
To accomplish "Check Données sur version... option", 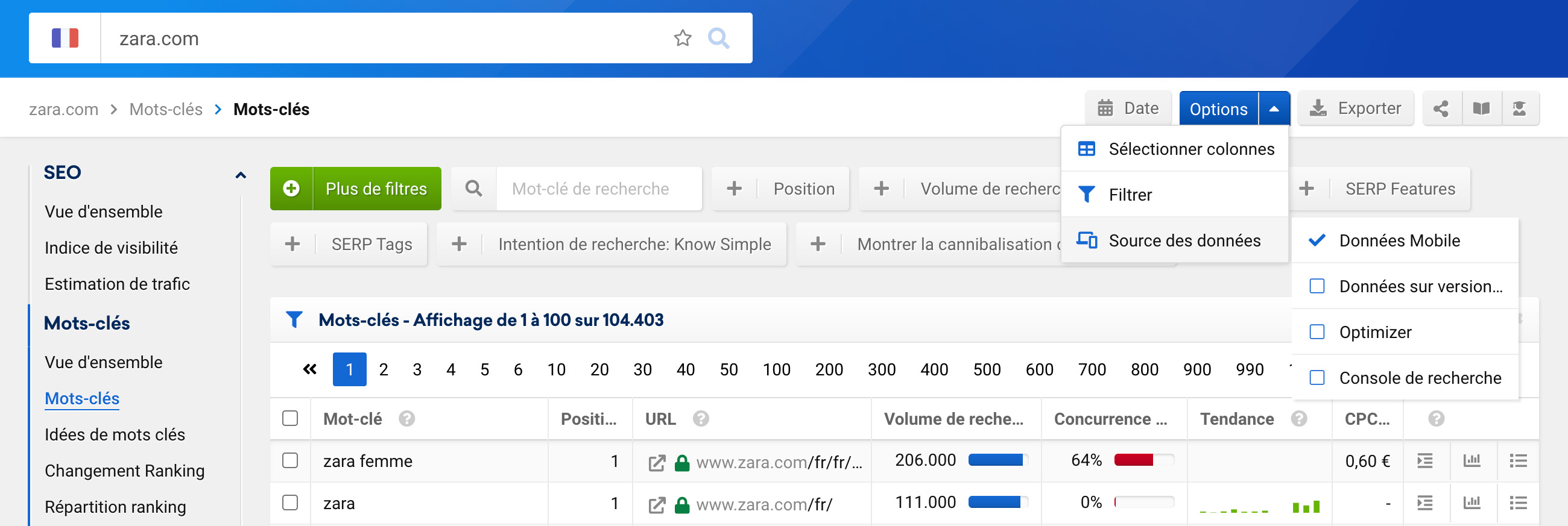I will coord(1317,286).
